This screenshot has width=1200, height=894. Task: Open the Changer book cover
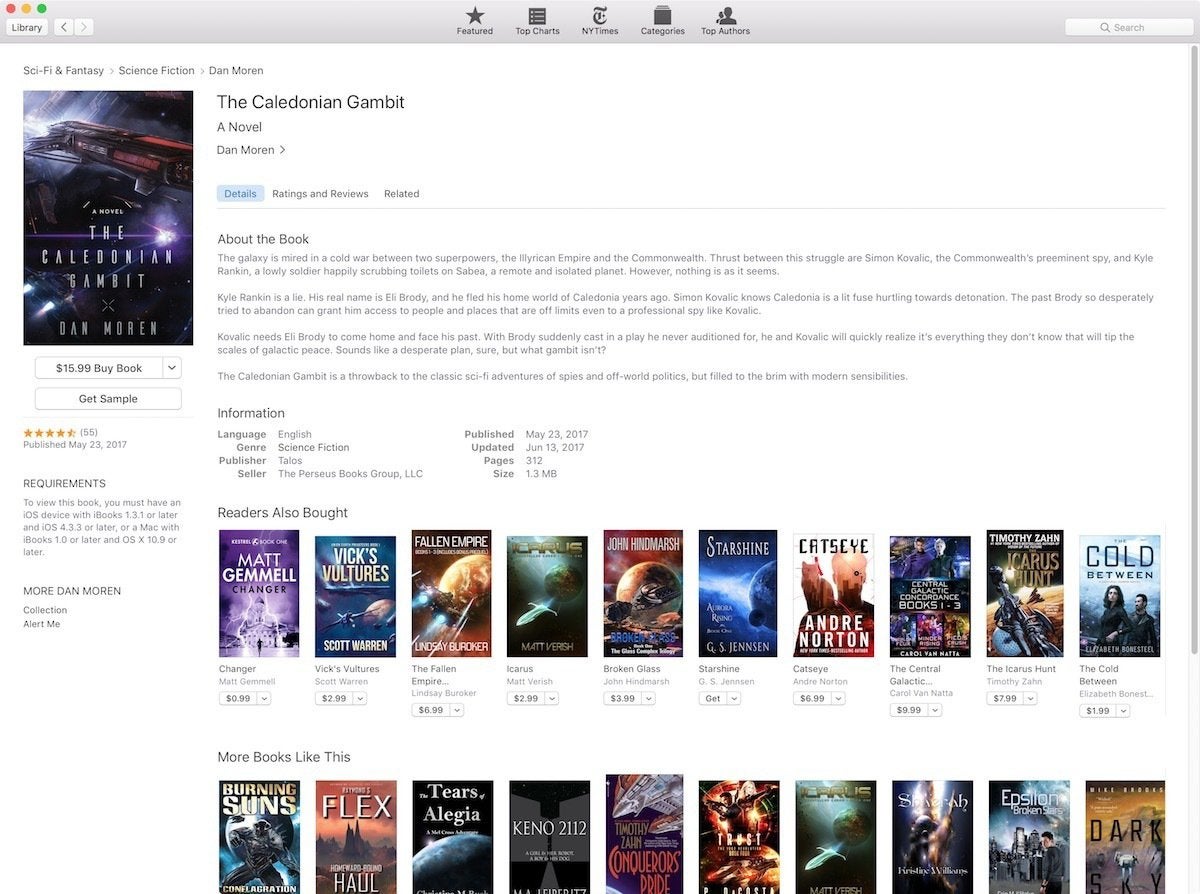(x=259, y=593)
